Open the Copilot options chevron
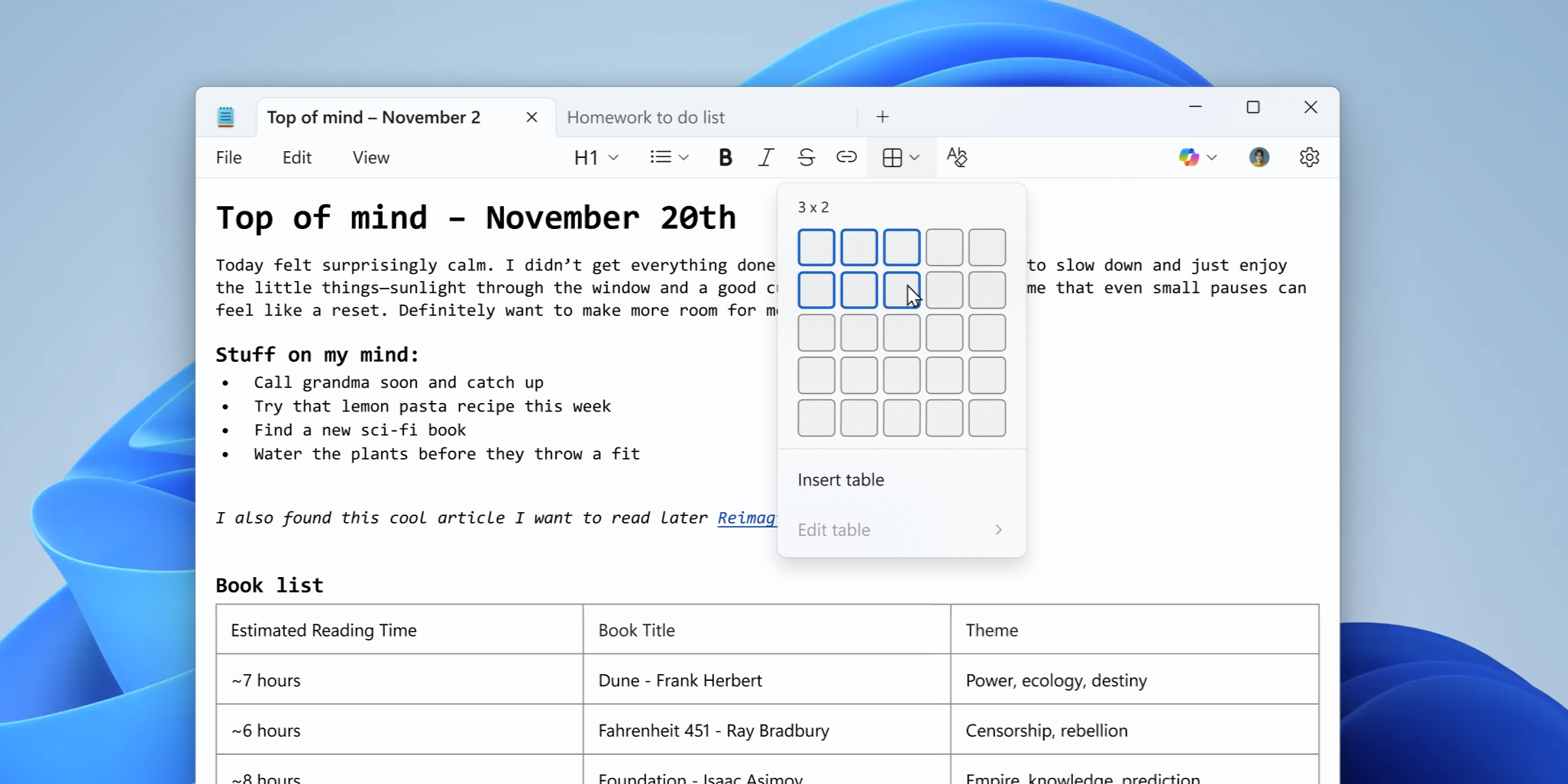The image size is (1568, 784). point(1211,157)
